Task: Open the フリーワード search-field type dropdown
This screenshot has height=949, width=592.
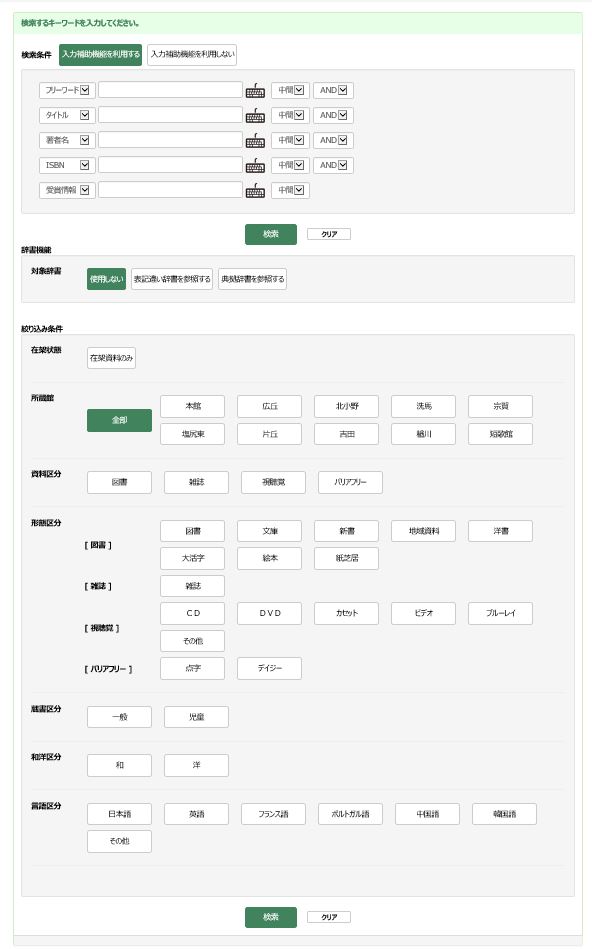Action: tap(67, 90)
